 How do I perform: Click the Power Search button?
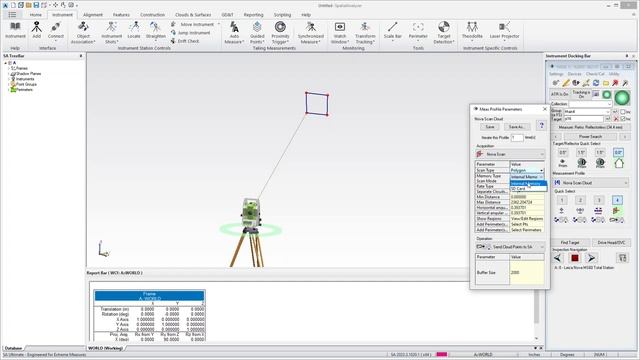(590, 136)
